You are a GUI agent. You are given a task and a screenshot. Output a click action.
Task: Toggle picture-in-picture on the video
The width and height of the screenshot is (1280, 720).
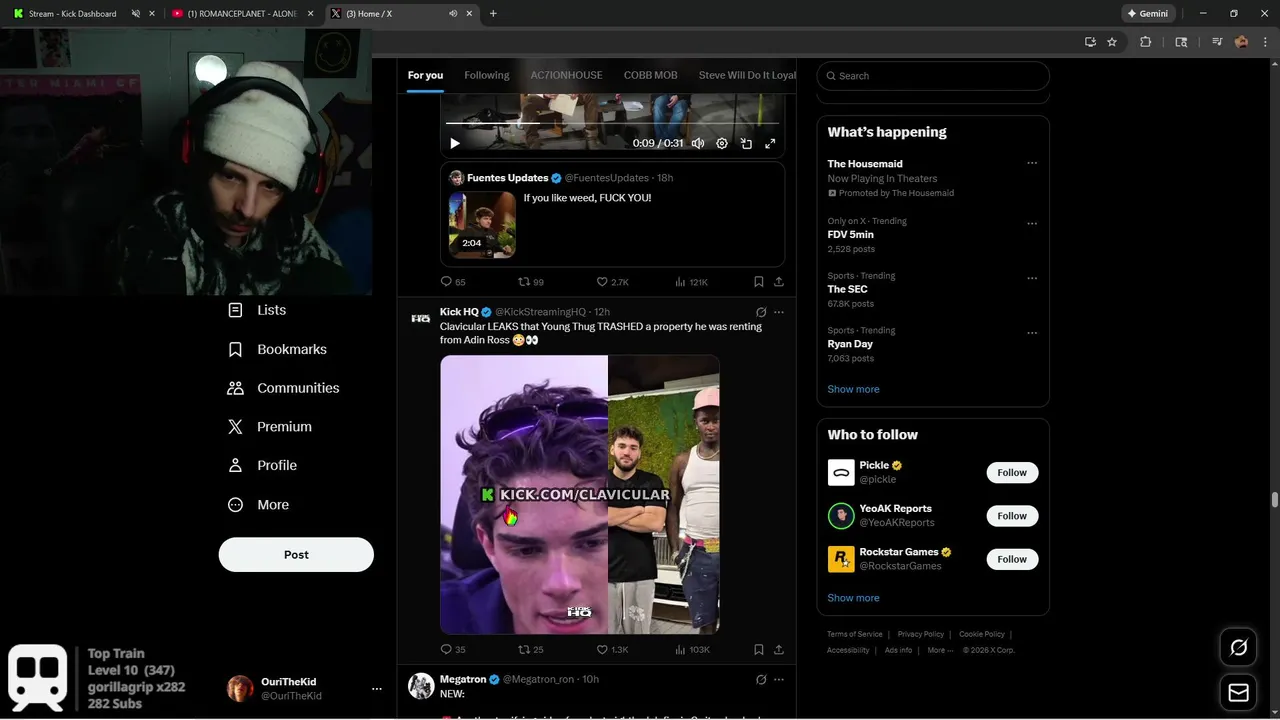[746, 143]
